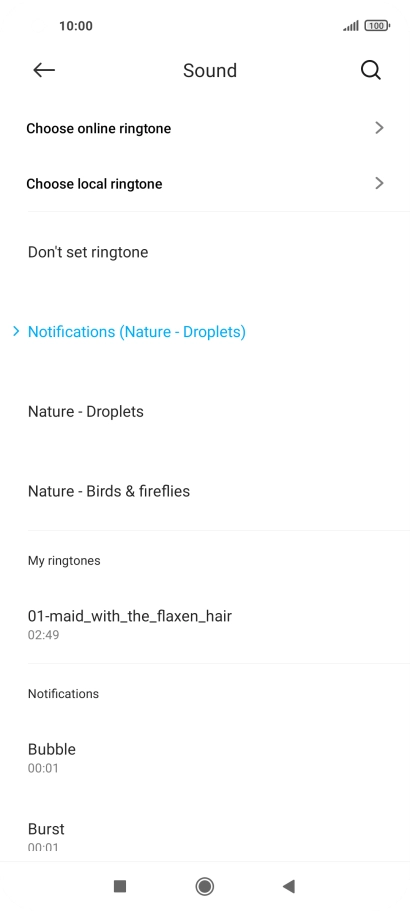Tap the battery indicator in status bar
410x911 pixels.
point(377,26)
